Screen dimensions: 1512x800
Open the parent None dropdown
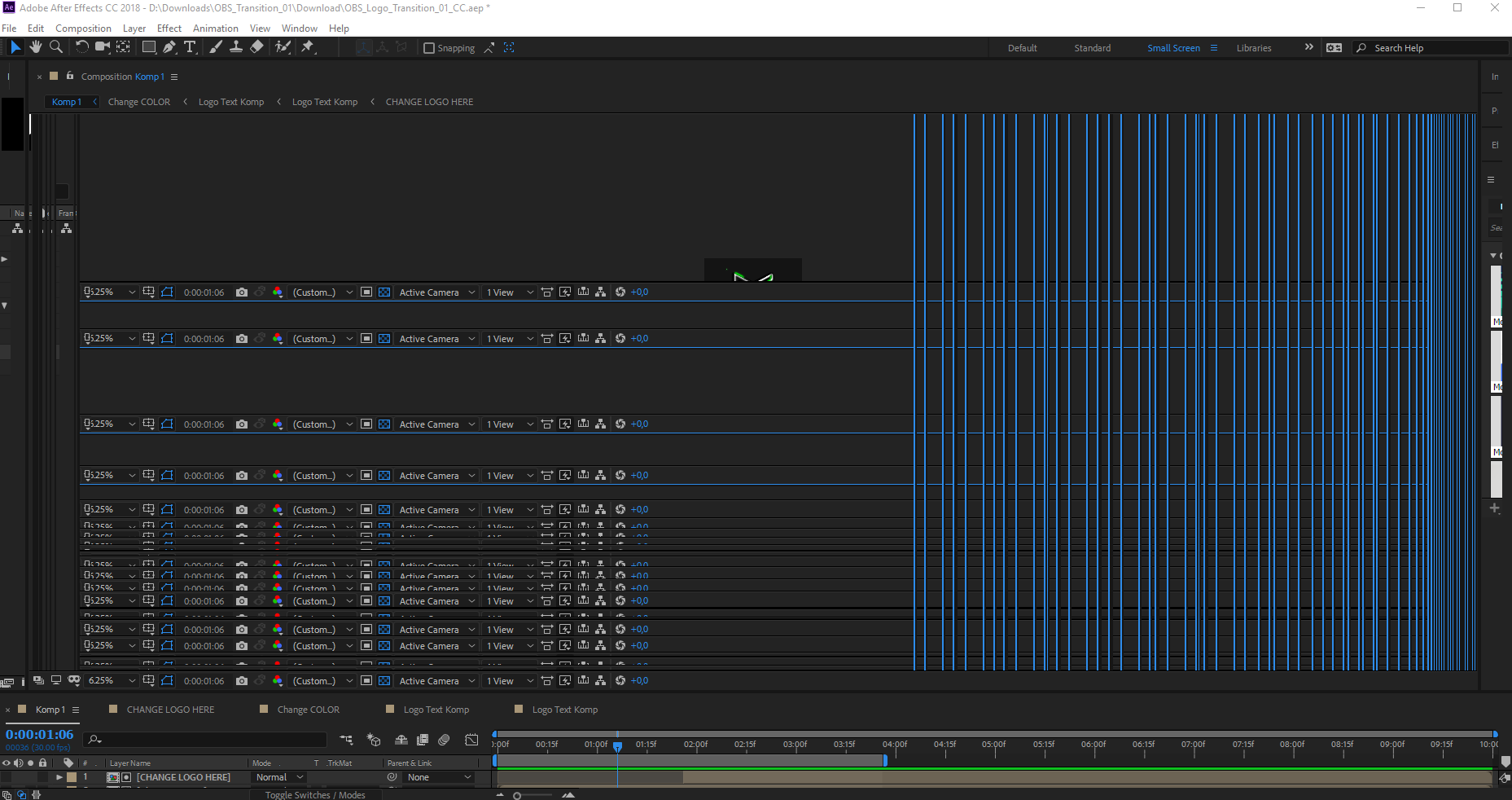pos(439,777)
